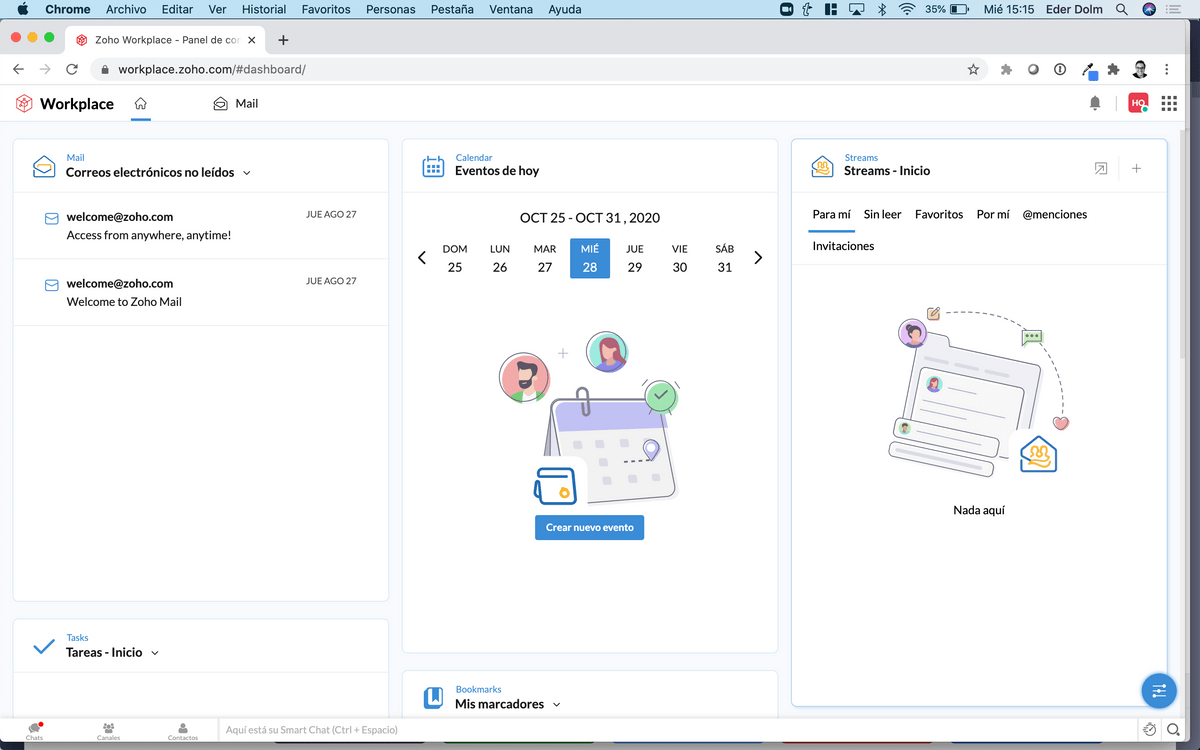Image resolution: width=1200 pixels, height=750 pixels.
Task: Click the Workplace logo icon
Action: [24, 103]
